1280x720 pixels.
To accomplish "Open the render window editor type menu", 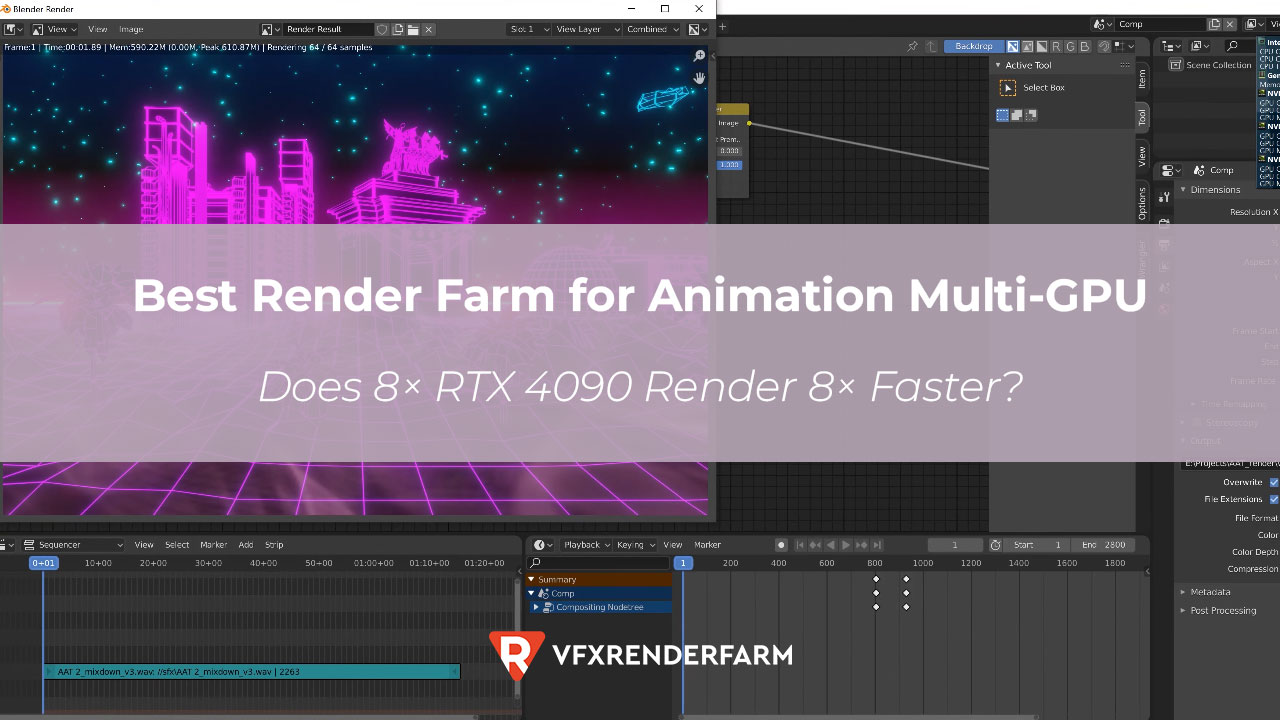I will [12, 30].
